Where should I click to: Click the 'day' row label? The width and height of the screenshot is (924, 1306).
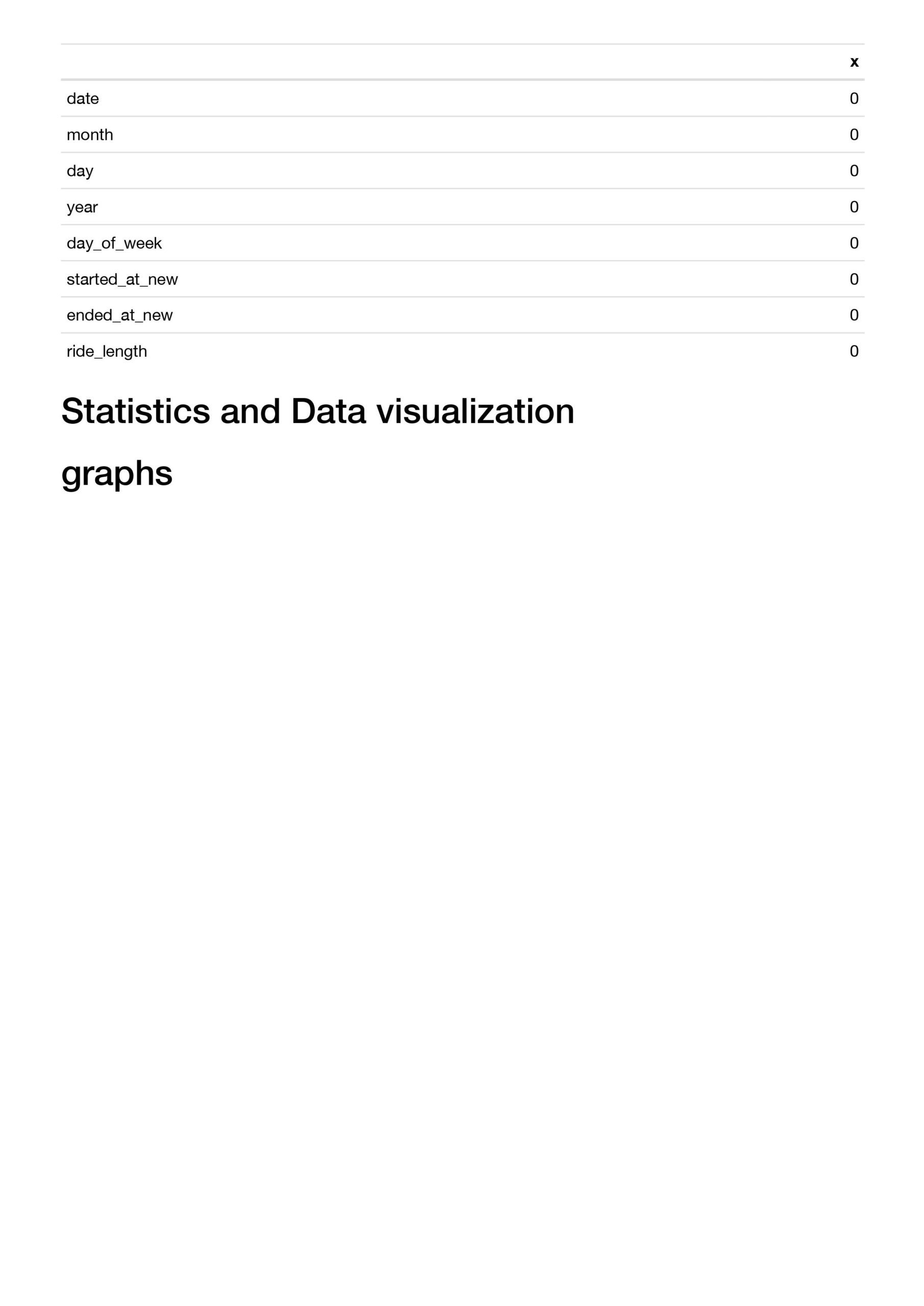point(80,170)
